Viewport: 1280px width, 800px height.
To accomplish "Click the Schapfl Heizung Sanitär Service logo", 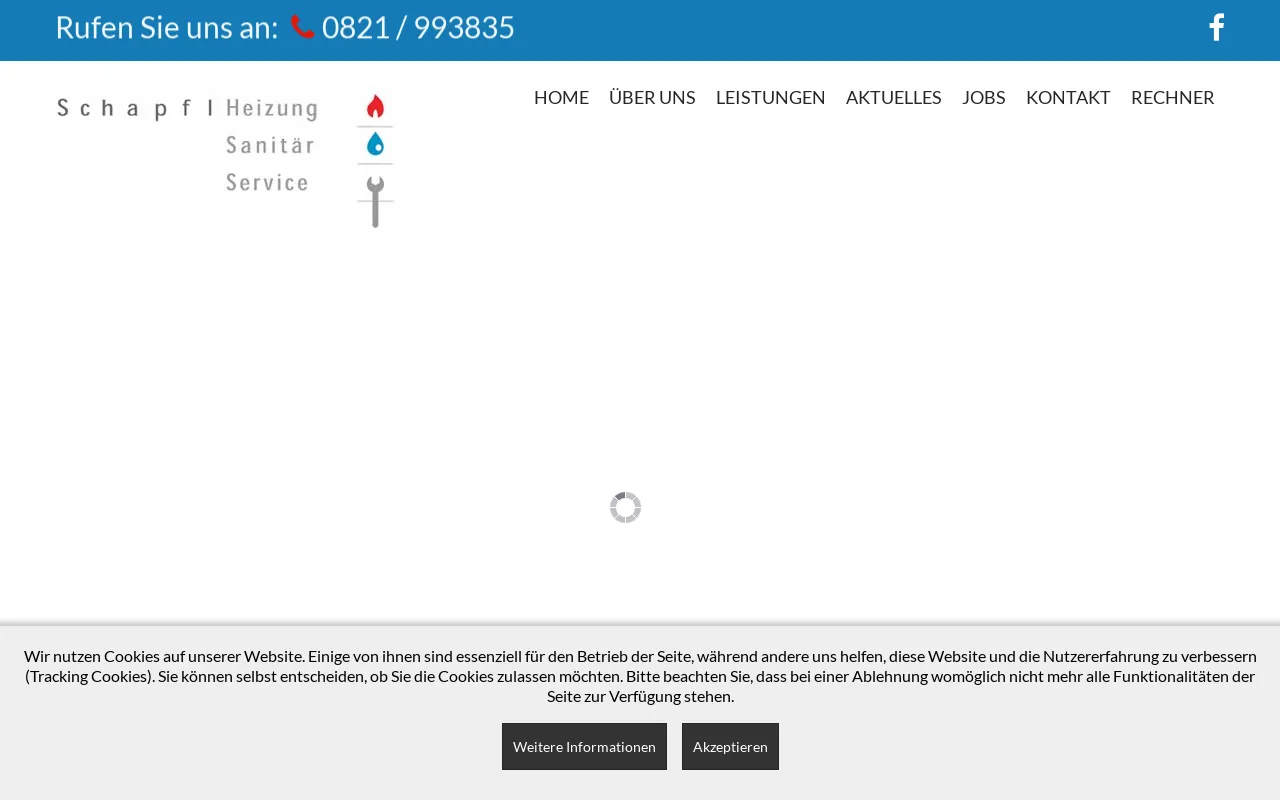I will click(236, 160).
